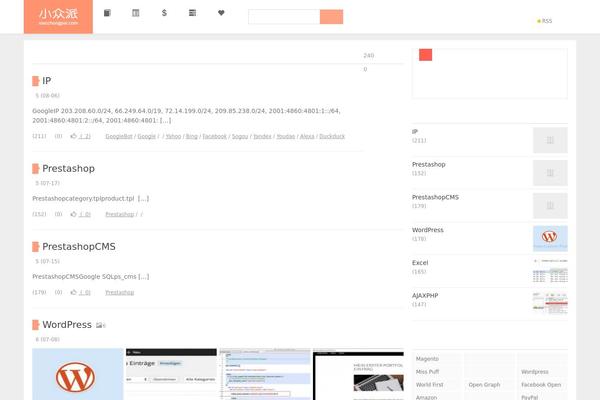The width and height of the screenshot is (600, 400).
Task: Select the Wordpress tag in the tag cloud
Action: 535,372
